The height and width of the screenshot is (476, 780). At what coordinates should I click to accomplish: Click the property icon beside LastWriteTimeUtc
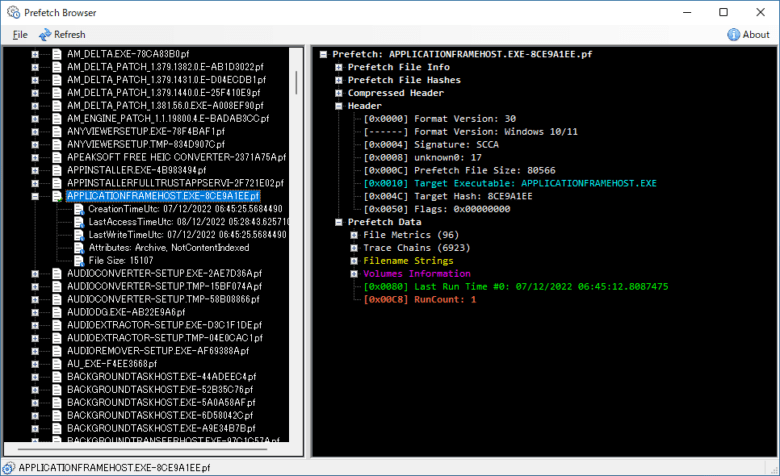79,235
